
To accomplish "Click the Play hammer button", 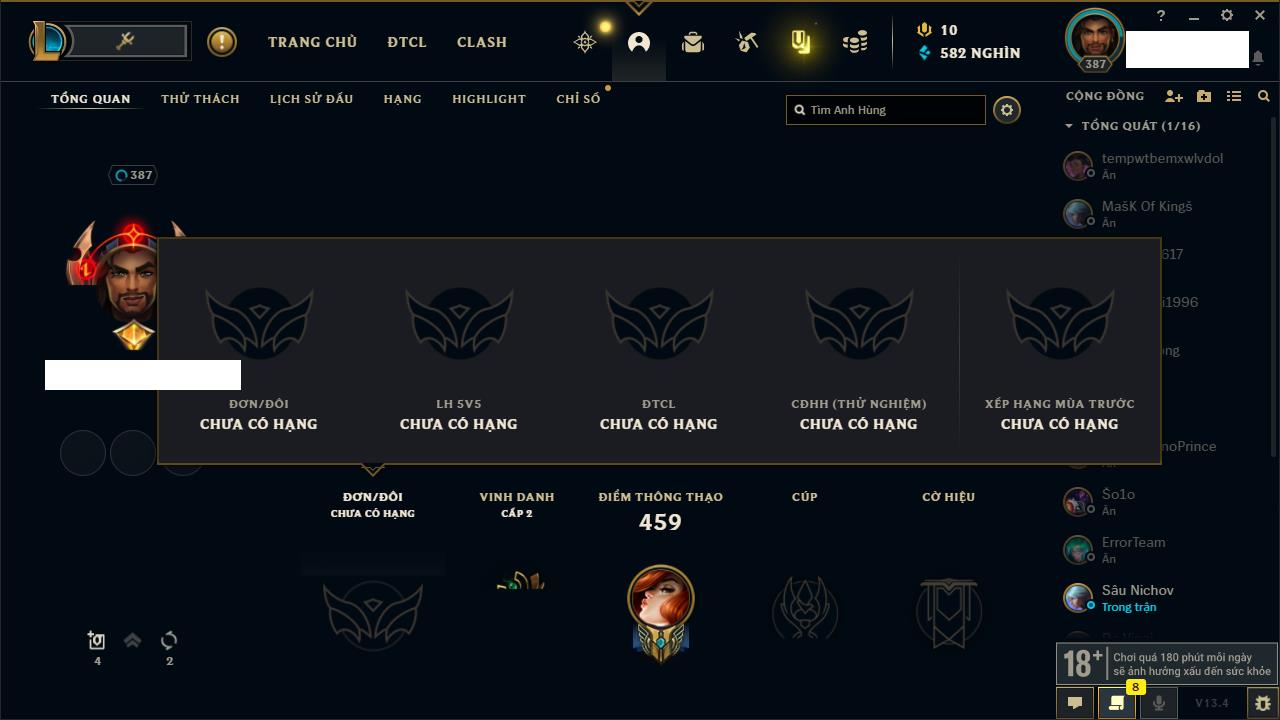I will click(x=126, y=41).
